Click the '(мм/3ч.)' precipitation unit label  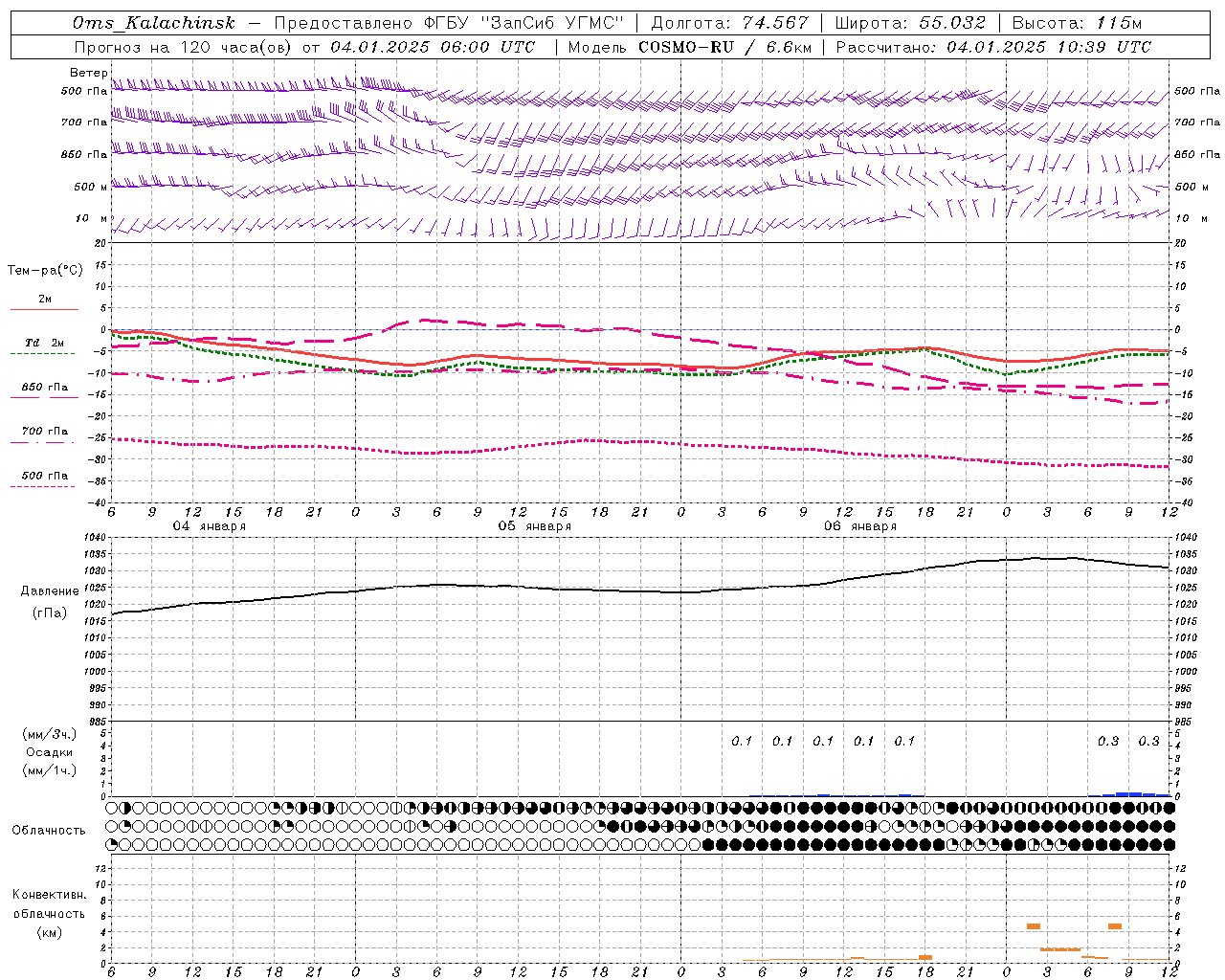point(50,734)
